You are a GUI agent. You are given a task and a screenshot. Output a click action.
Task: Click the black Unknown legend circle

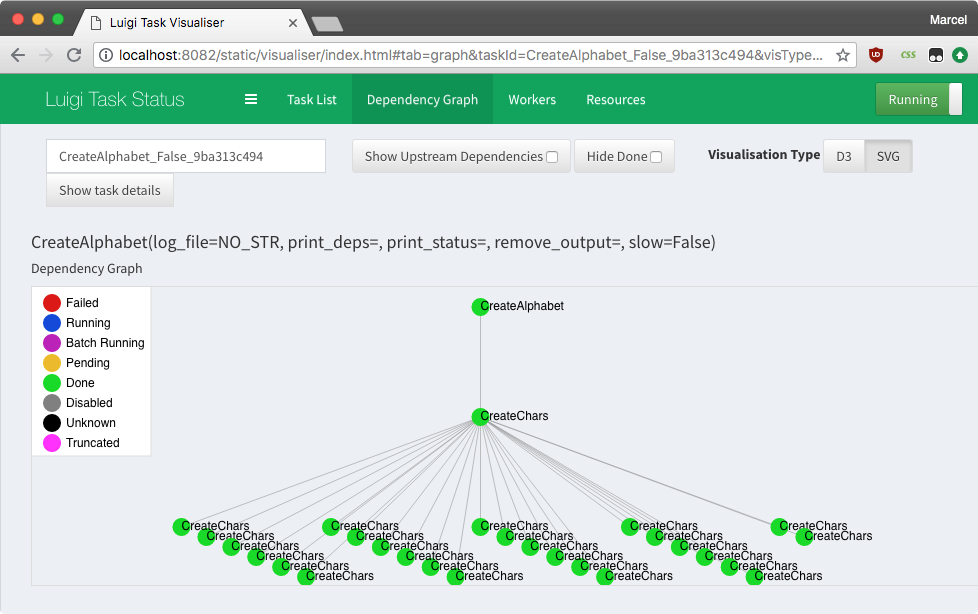click(x=52, y=422)
